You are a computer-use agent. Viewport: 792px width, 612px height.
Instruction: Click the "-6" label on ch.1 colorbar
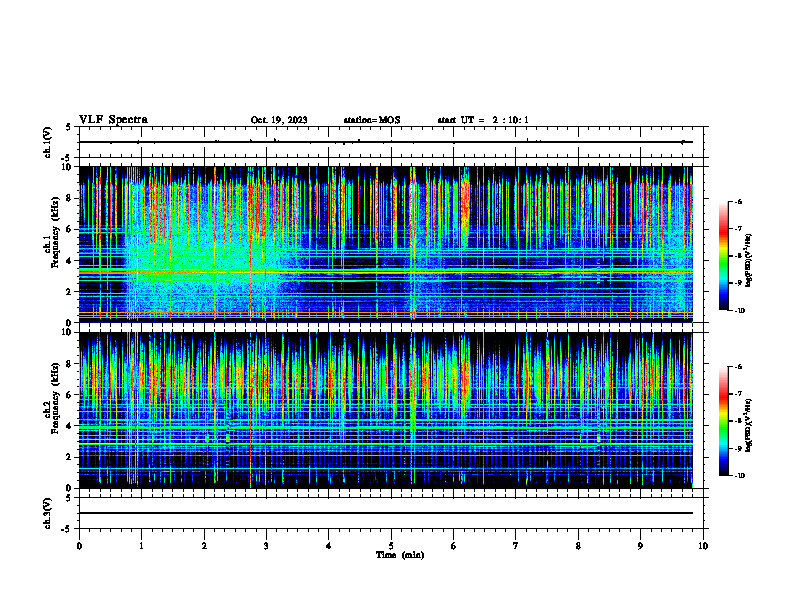coord(738,202)
